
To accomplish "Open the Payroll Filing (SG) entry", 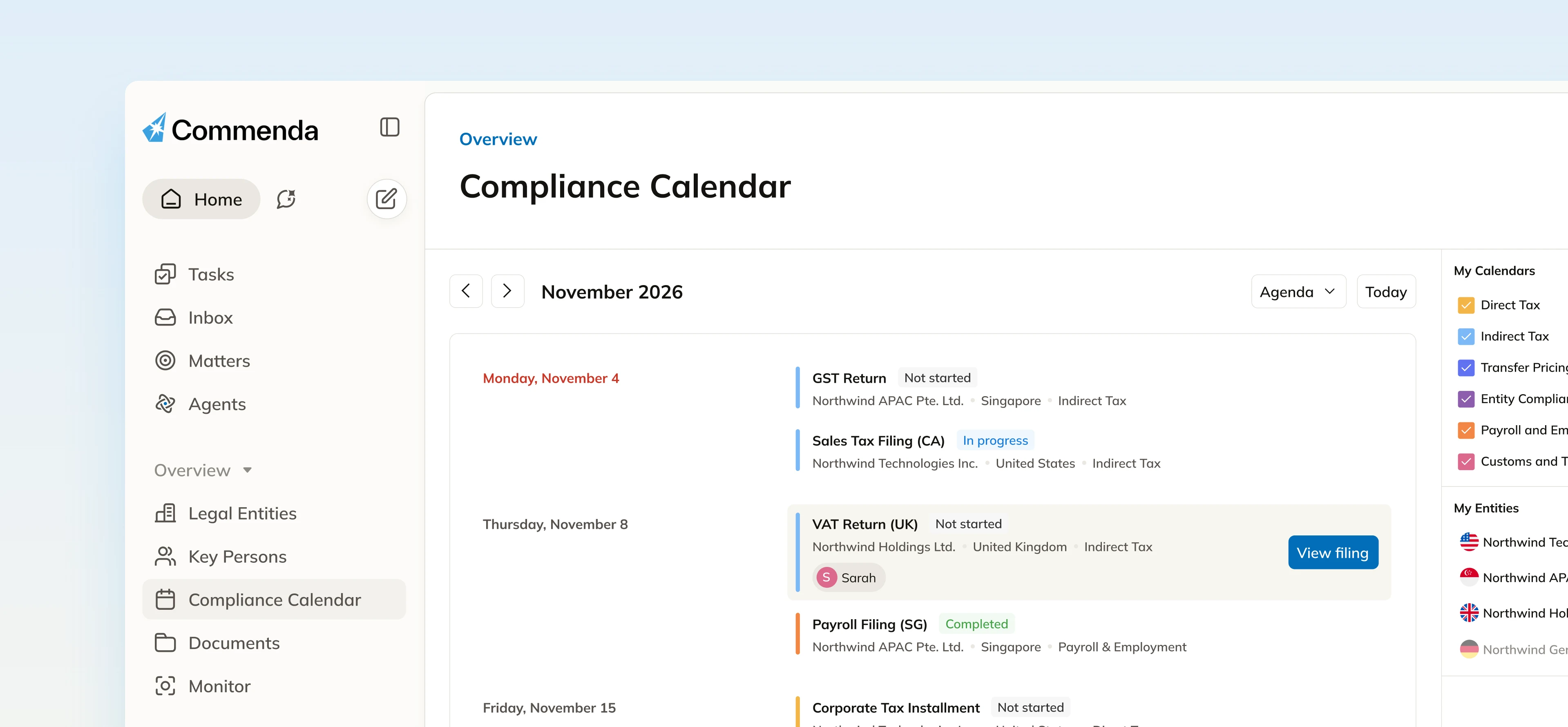I will pos(869,624).
